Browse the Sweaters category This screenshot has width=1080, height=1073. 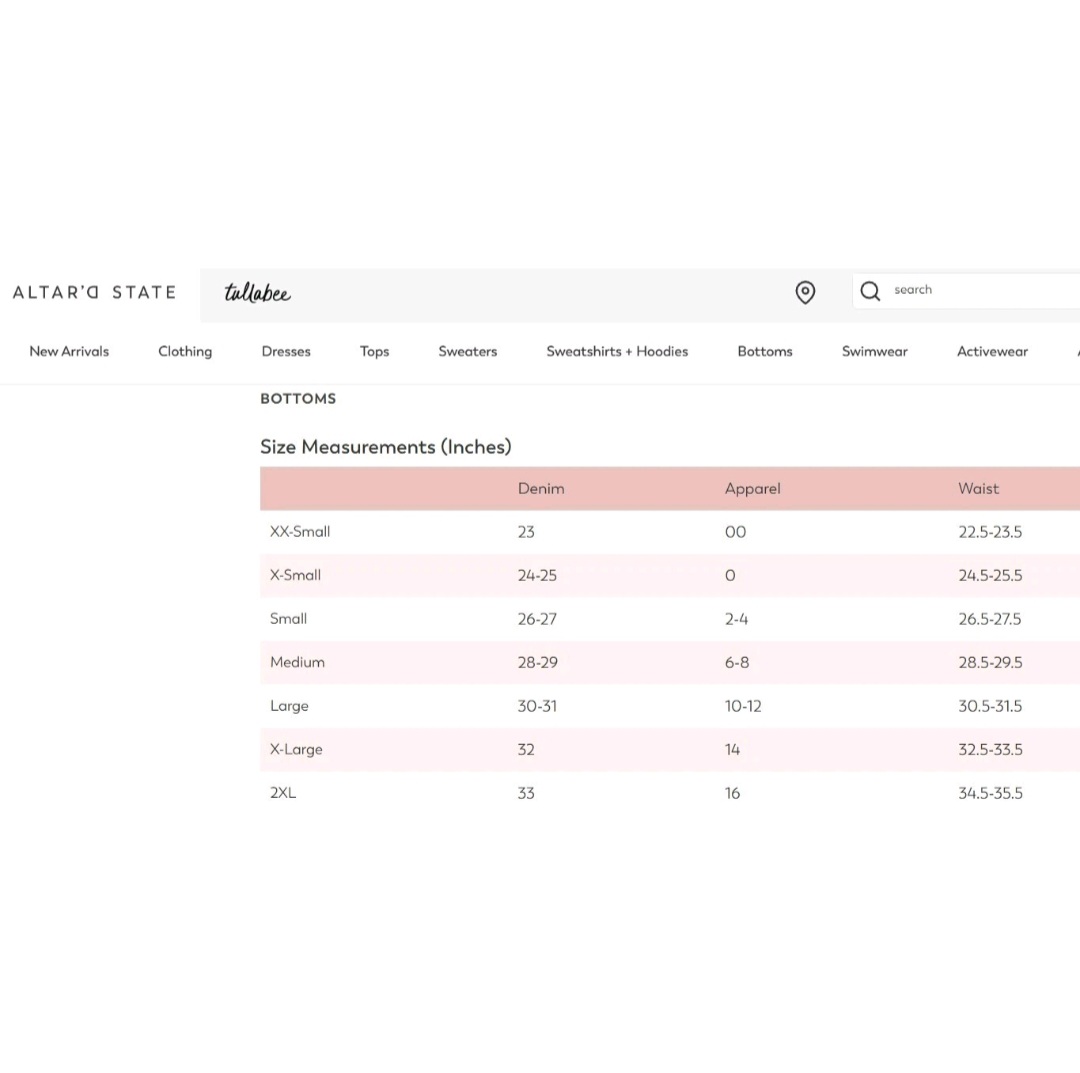tap(467, 351)
